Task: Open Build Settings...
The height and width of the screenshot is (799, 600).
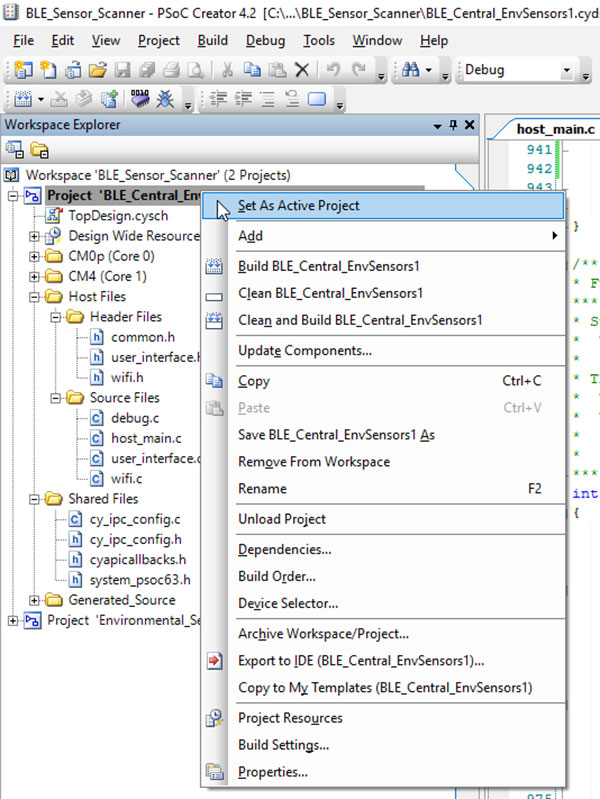Action: coord(383,745)
